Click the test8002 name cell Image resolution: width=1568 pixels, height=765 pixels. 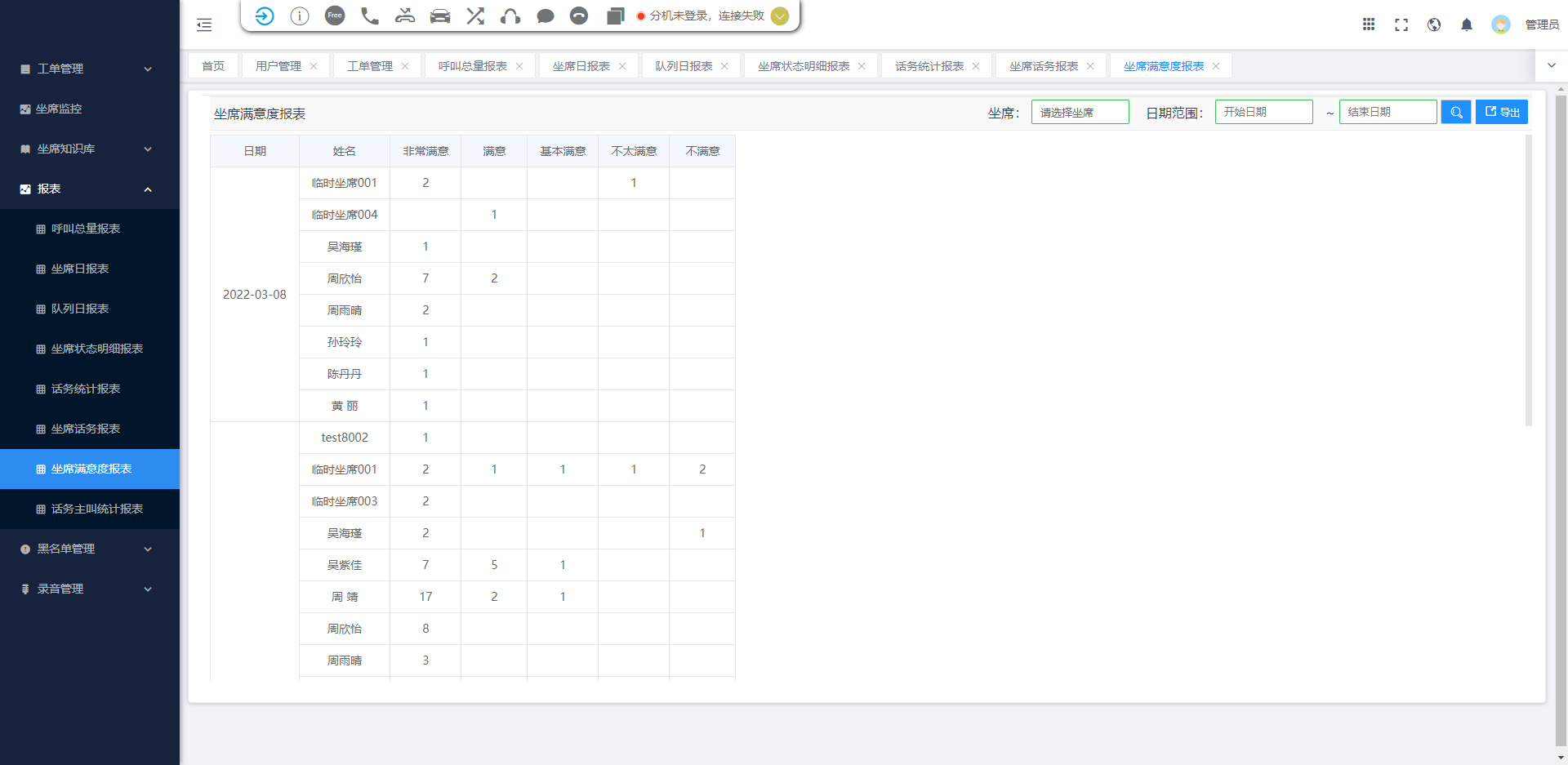345,438
